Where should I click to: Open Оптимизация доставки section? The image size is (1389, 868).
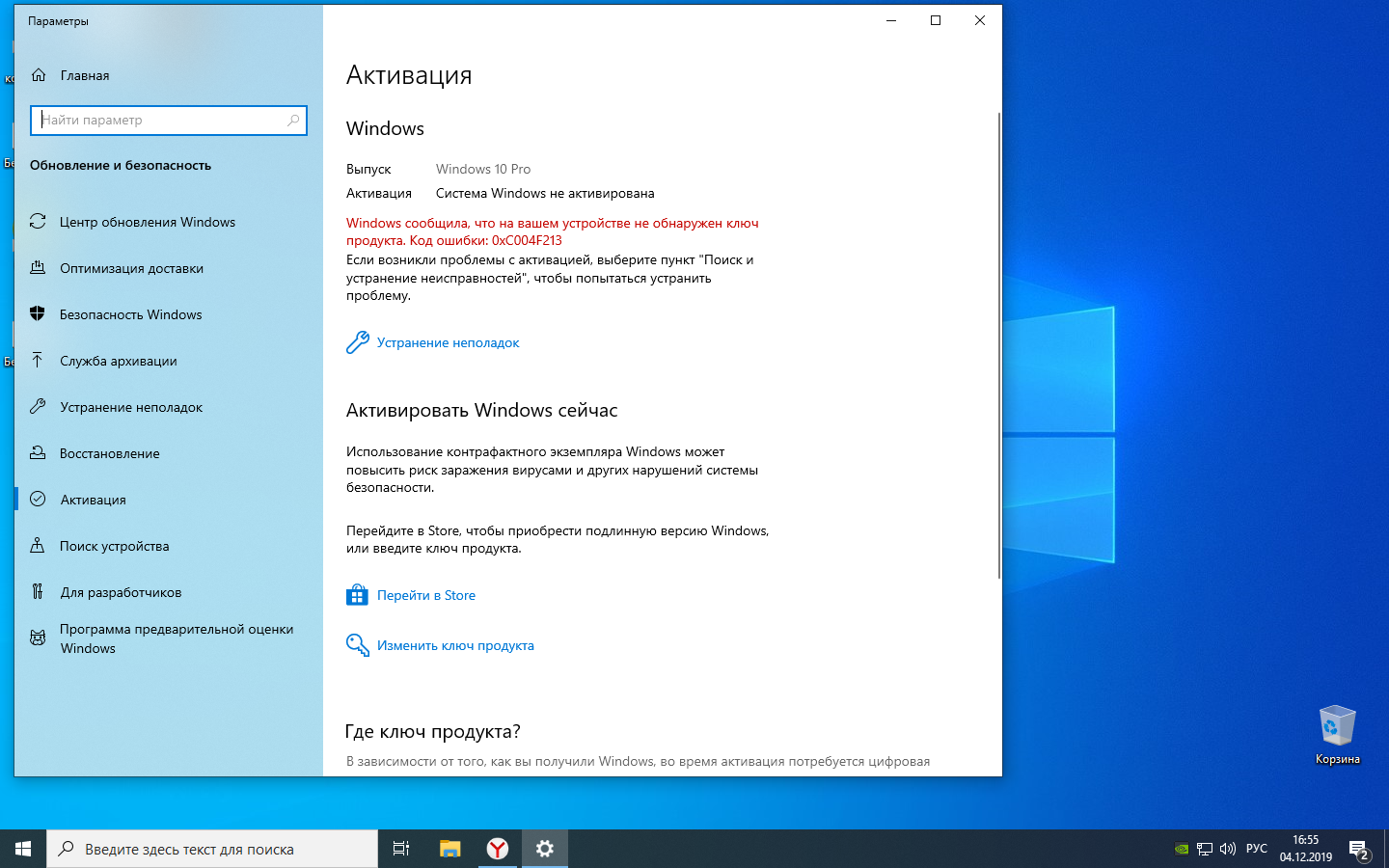[132, 268]
